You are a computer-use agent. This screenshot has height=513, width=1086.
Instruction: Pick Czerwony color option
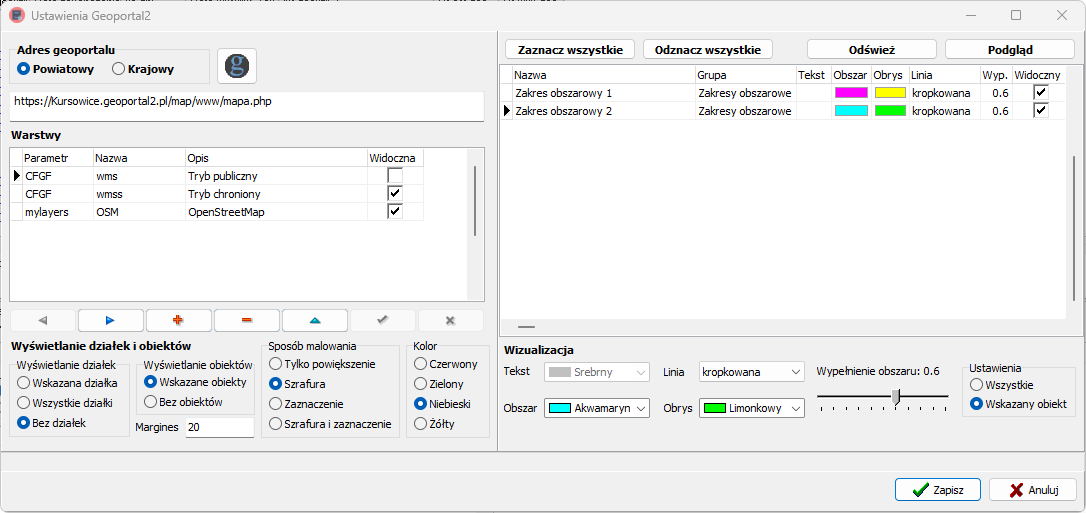click(x=446, y=363)
